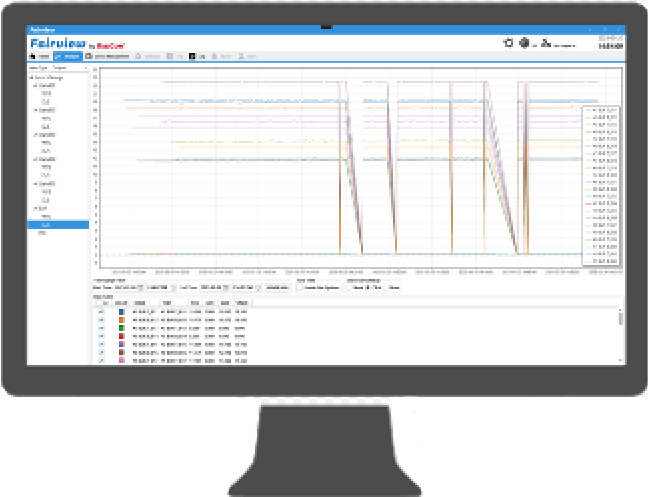The image size is (652, 497).
Task: Click the blue color swatch in first data row
Action: tap(120, 312)
